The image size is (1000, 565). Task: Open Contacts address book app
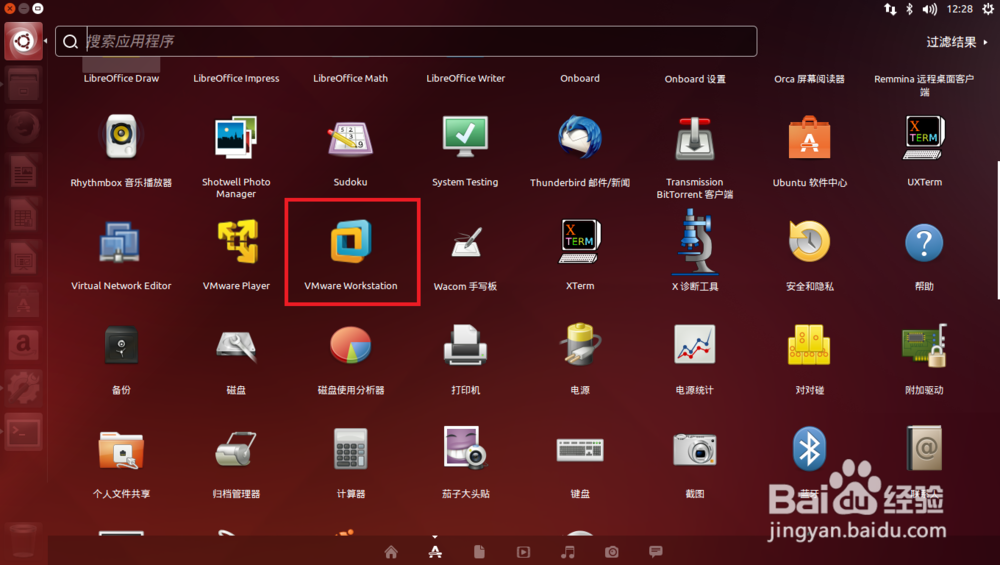coord(924,448)
